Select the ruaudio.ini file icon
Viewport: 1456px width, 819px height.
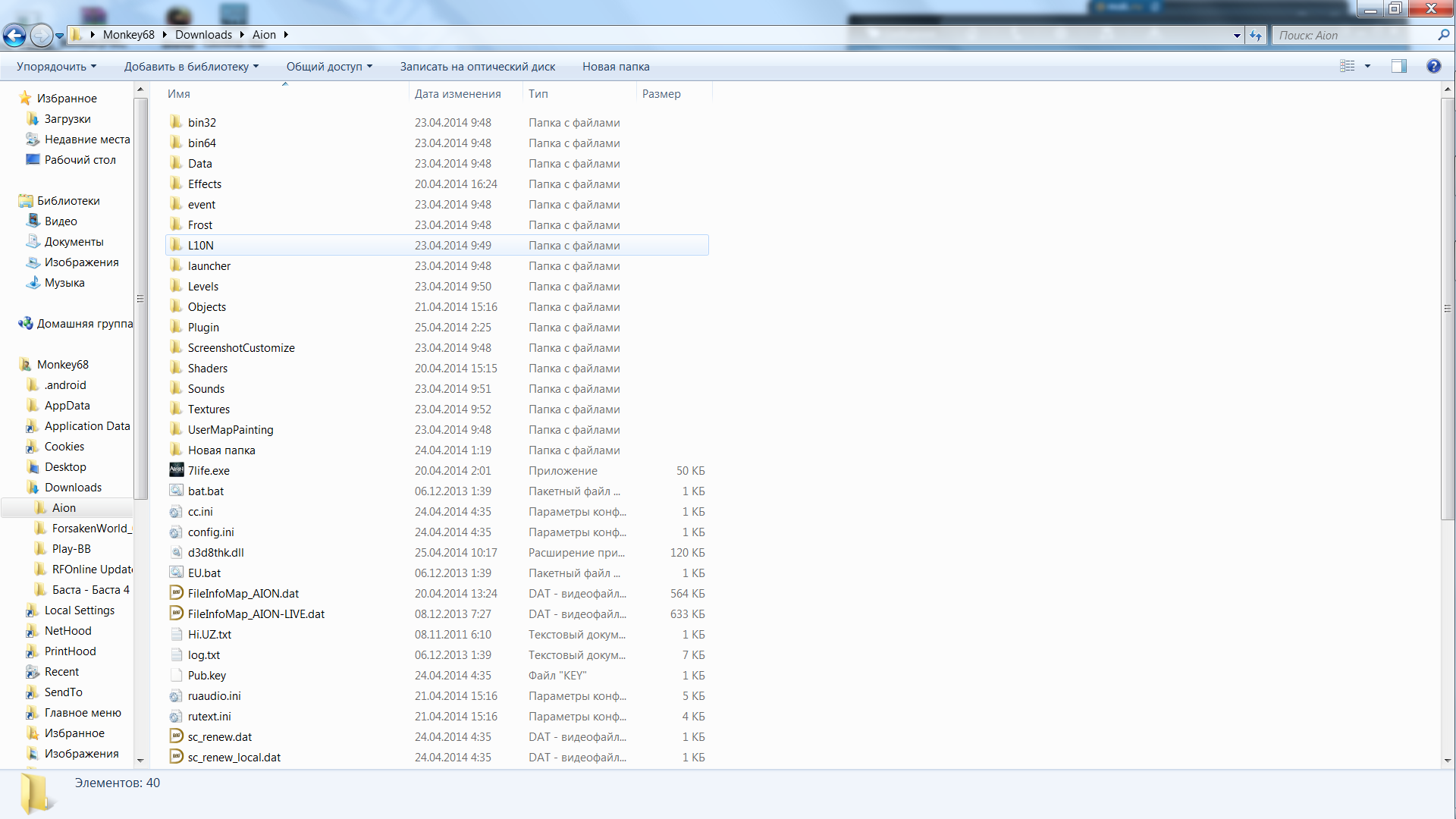176,695
